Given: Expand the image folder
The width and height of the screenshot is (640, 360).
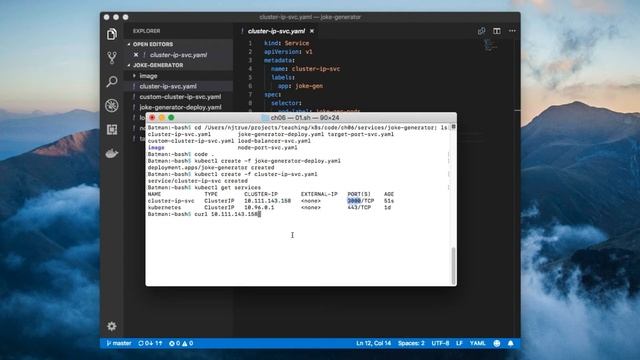Looking at the screenshot, I should [148, 76].
